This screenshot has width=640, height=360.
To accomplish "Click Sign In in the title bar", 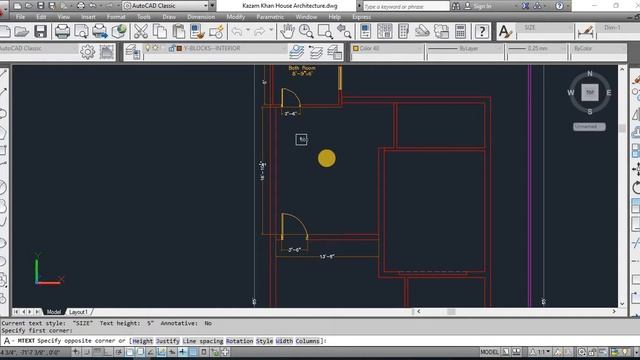I will click(482, 6).
